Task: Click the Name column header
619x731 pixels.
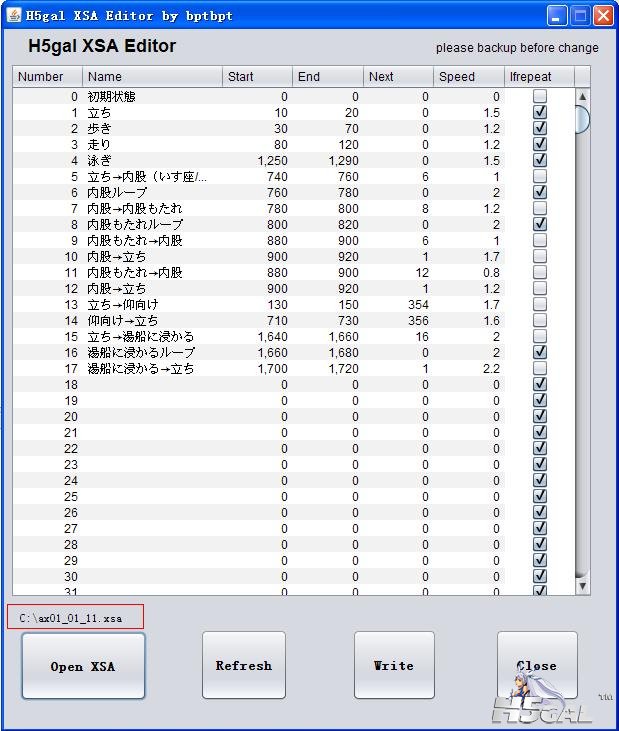Action: click(x=152, y=77)
